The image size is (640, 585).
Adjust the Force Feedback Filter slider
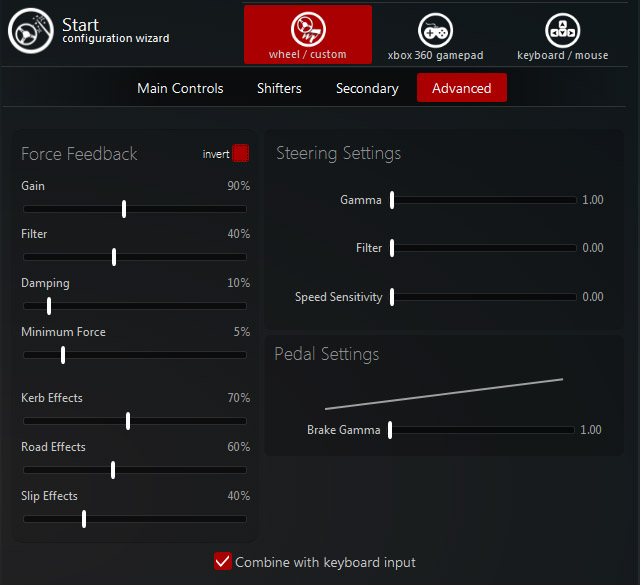114,257
